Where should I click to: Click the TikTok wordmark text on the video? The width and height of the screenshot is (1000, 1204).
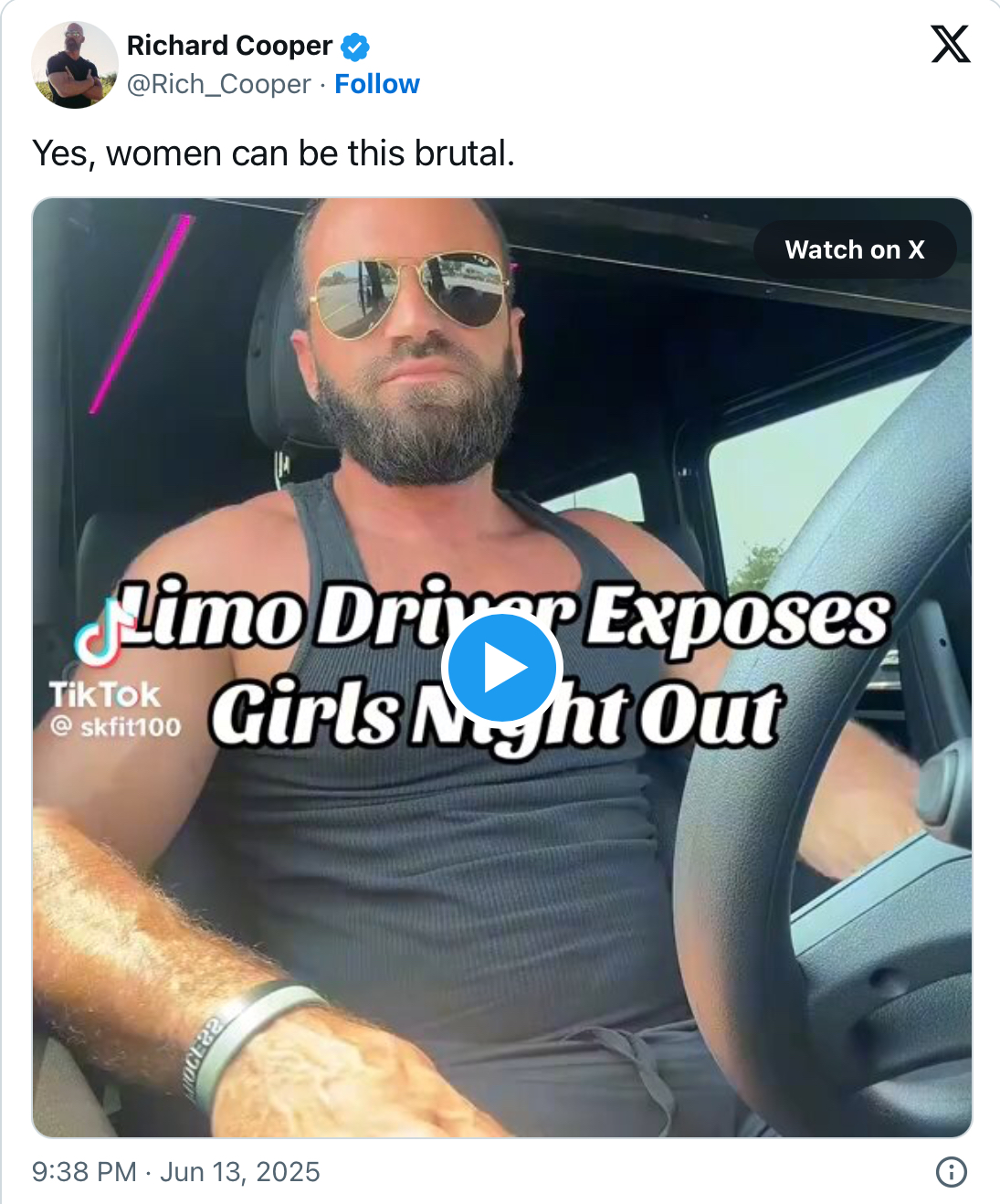pos(104,695)
